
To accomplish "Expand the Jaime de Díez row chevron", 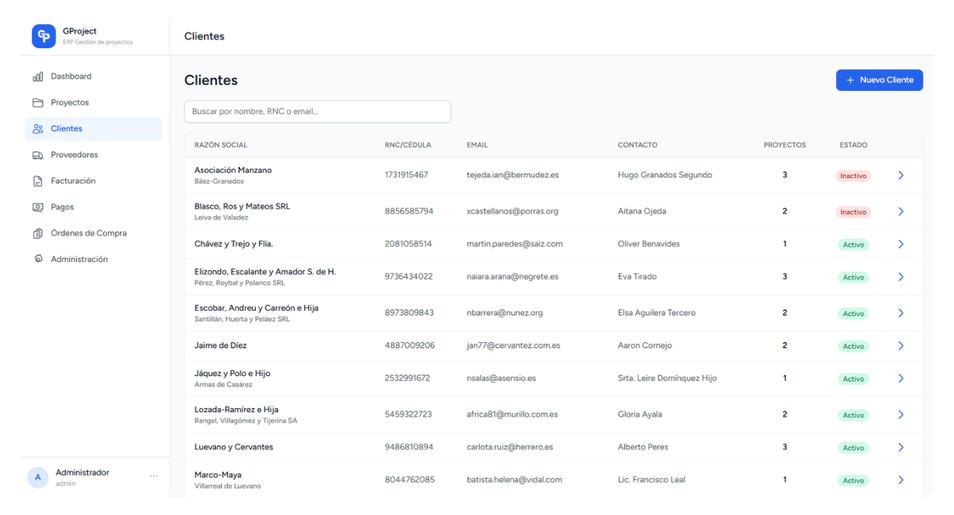I will point(900,346).
